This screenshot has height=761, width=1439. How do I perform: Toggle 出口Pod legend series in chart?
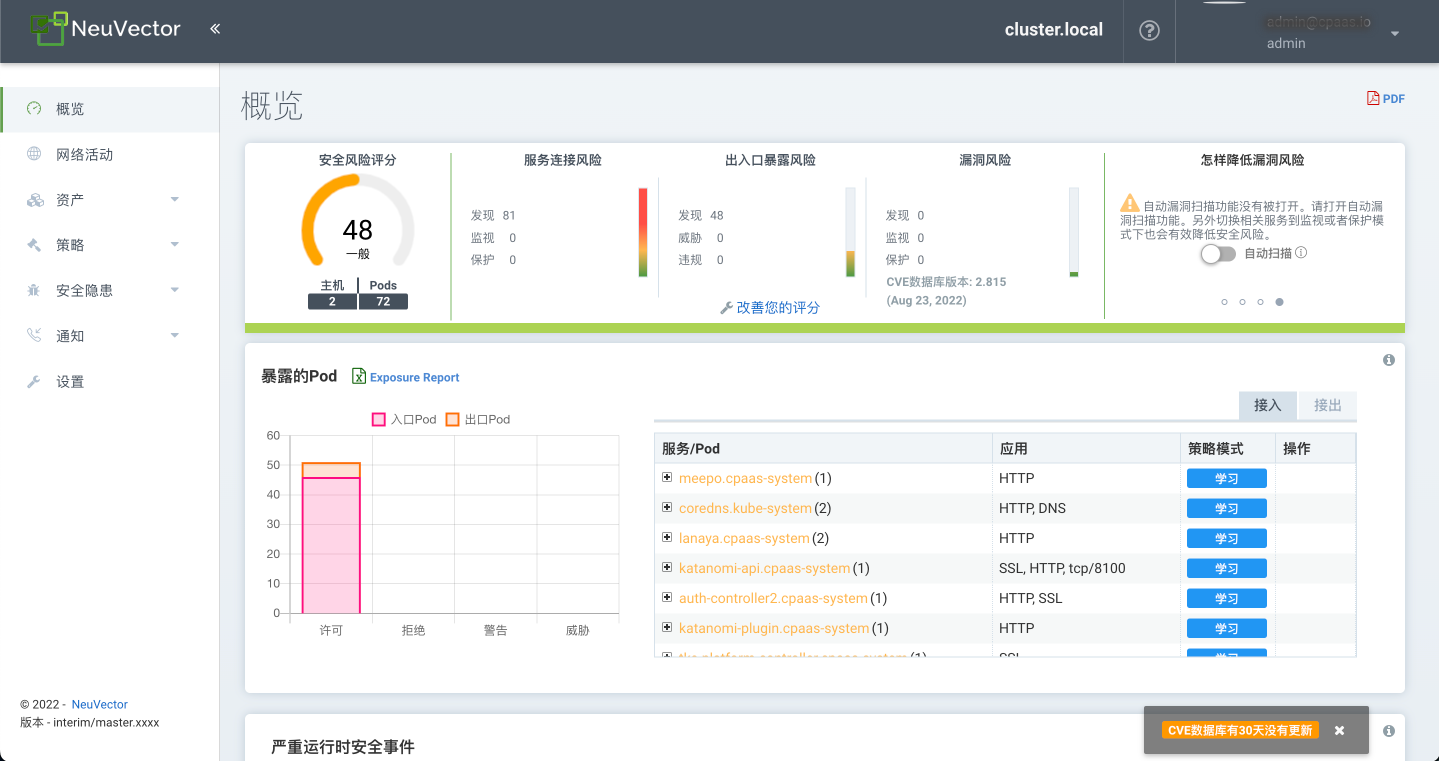(x=477, y=419)
